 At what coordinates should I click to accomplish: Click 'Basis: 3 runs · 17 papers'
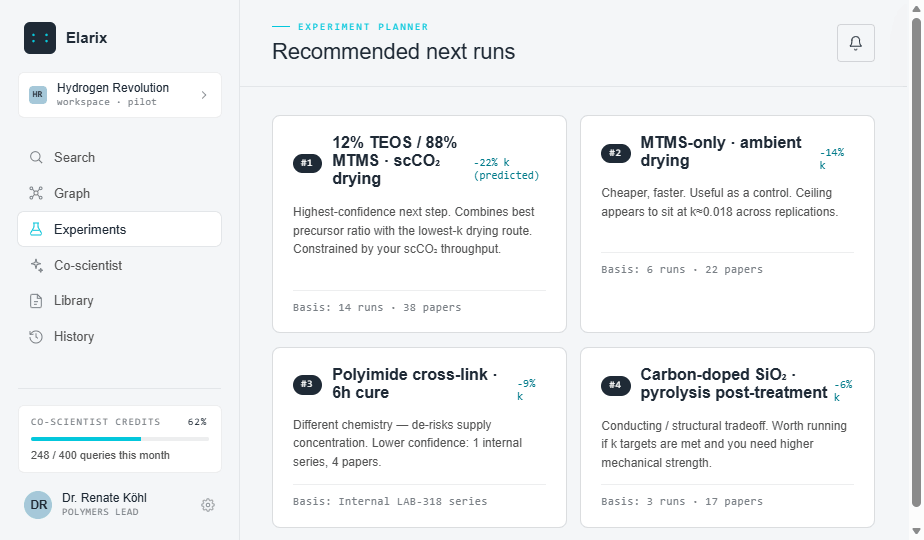(682, 501)
